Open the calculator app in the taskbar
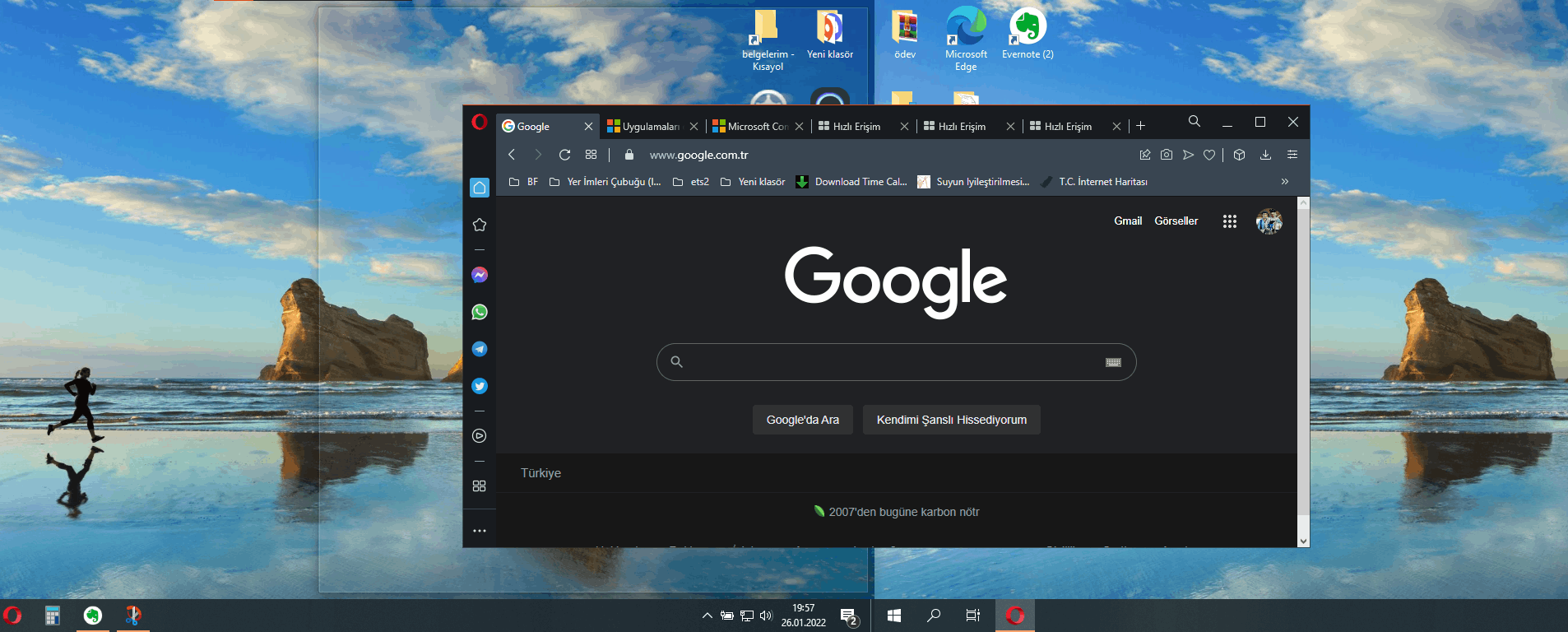Viewport: 1568px width, 632px height. [x=53, y=616]
